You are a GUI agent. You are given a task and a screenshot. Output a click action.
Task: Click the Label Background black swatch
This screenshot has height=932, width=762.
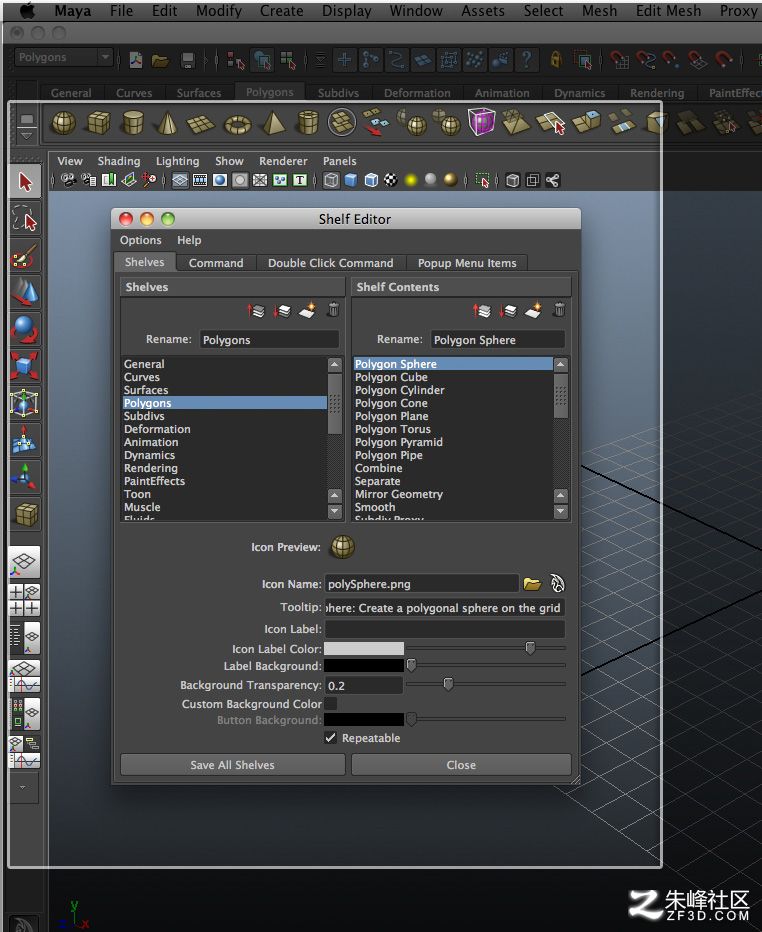[x=364, y=666]
